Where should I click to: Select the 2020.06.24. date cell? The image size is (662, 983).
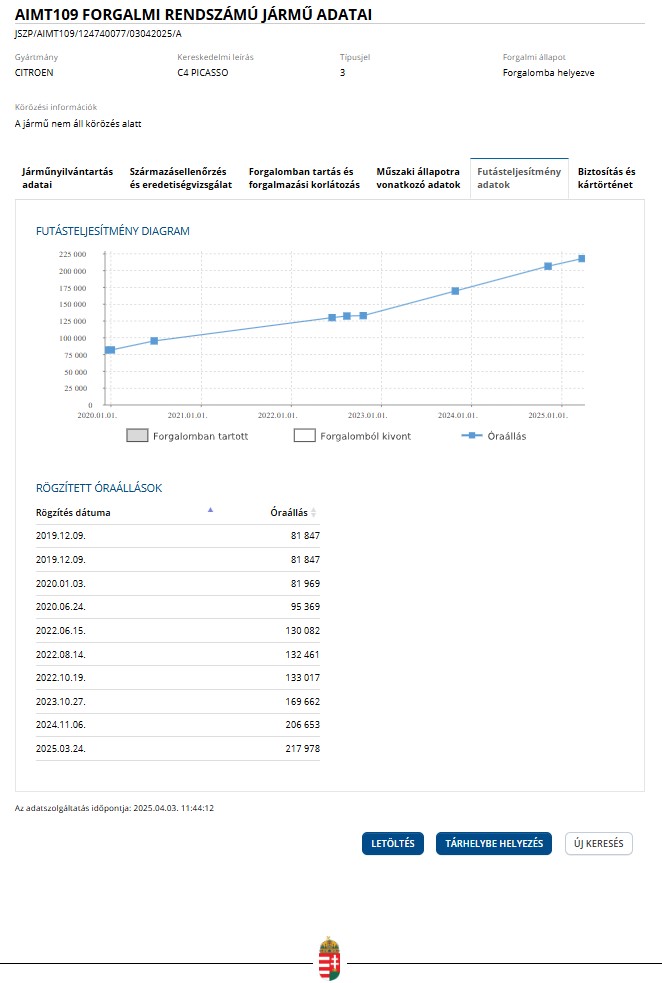tap(60, 606)
